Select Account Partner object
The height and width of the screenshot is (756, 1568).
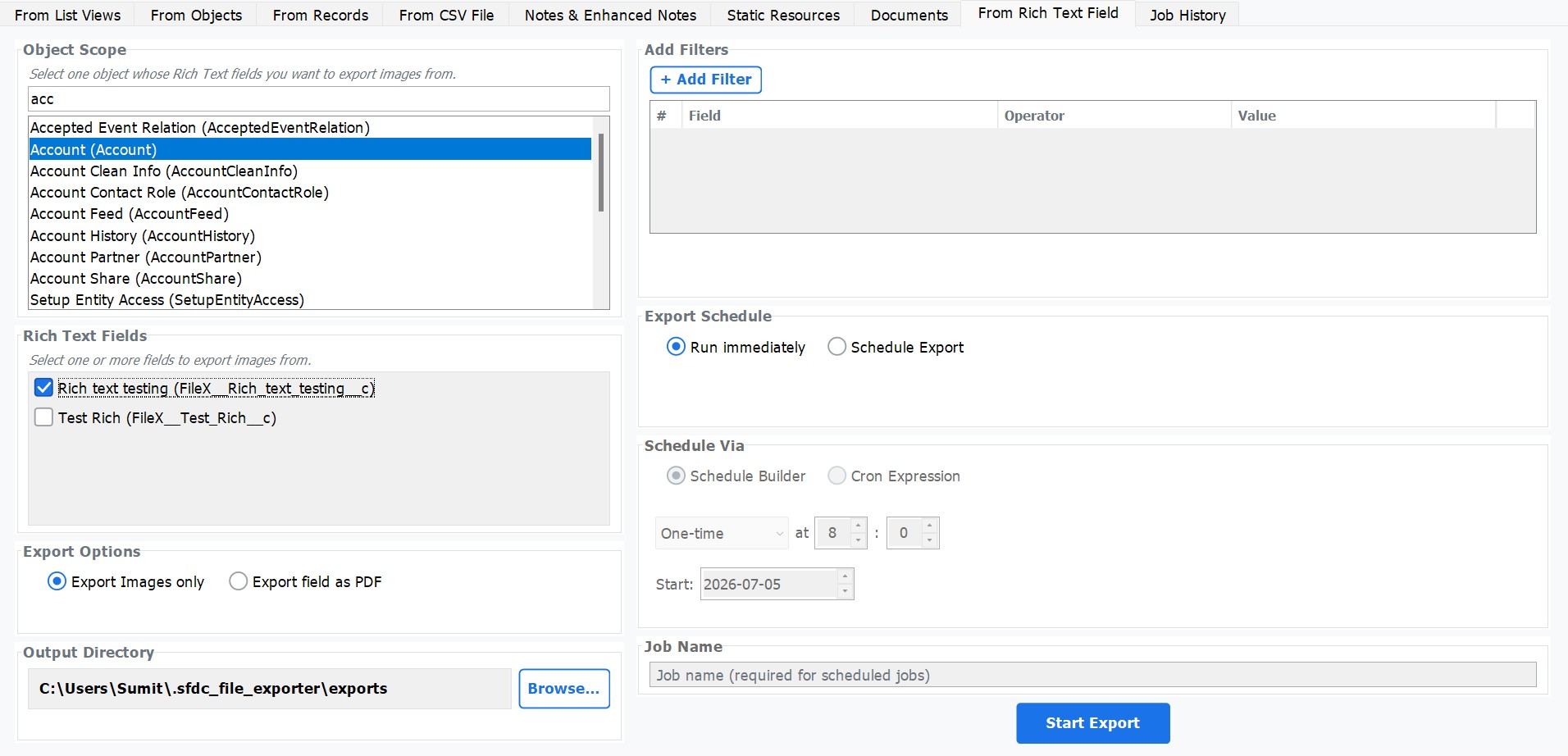click(310, 257)
